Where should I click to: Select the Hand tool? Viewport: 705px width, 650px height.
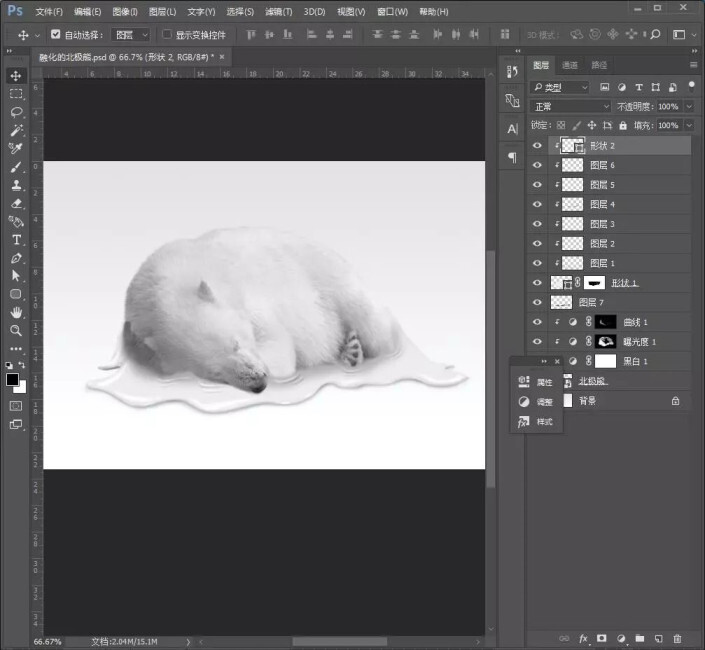click(x=17, y=312)
